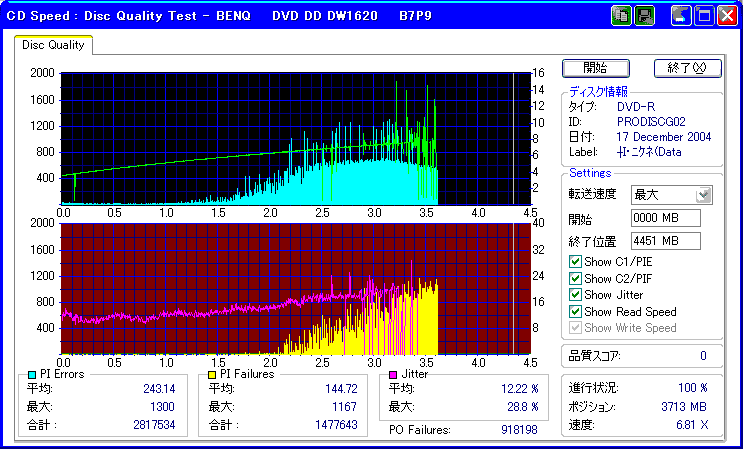Click the PO Failures value 918198
The image size is (743, 449).
click(x=519, y=430)
